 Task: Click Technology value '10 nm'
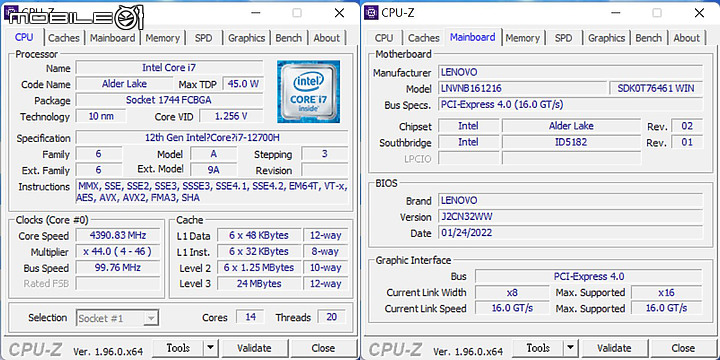tap(101, 116)
